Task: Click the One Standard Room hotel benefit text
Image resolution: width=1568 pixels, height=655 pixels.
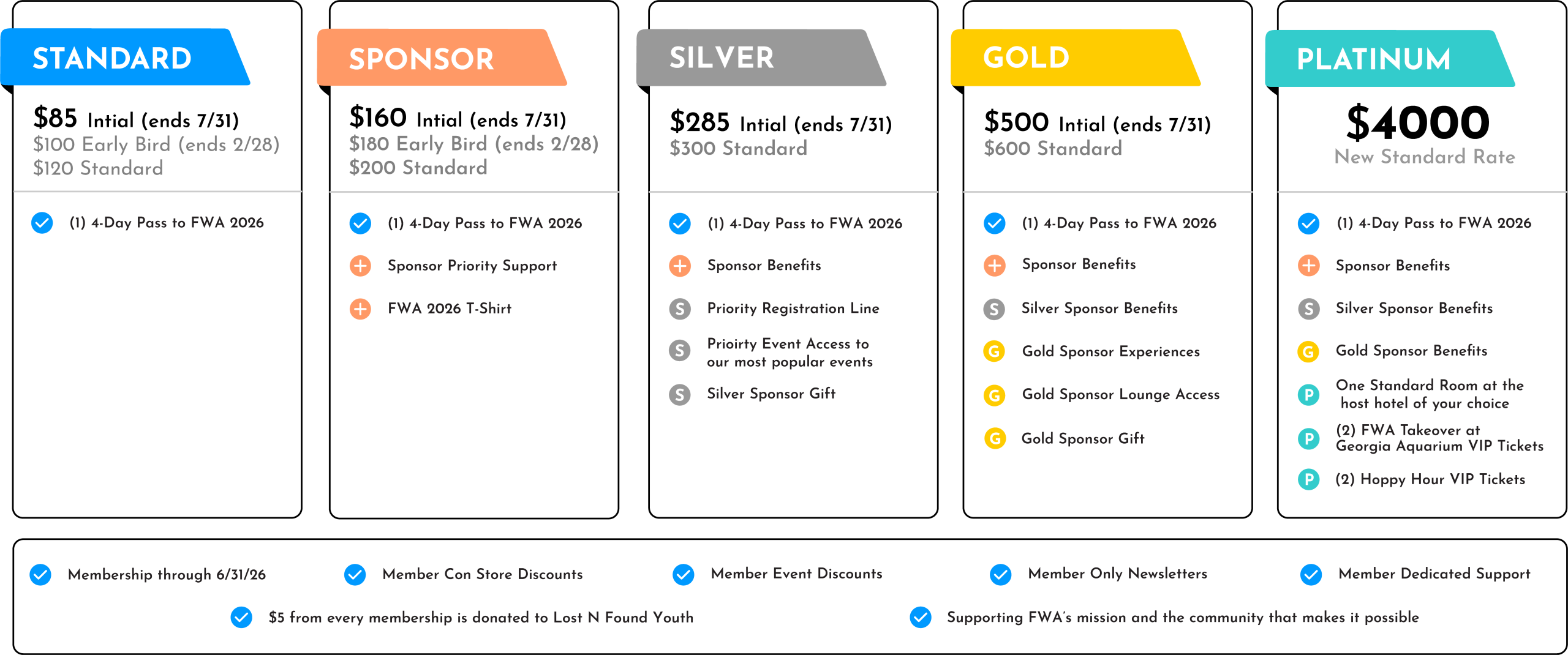Action: [1430, 394]
